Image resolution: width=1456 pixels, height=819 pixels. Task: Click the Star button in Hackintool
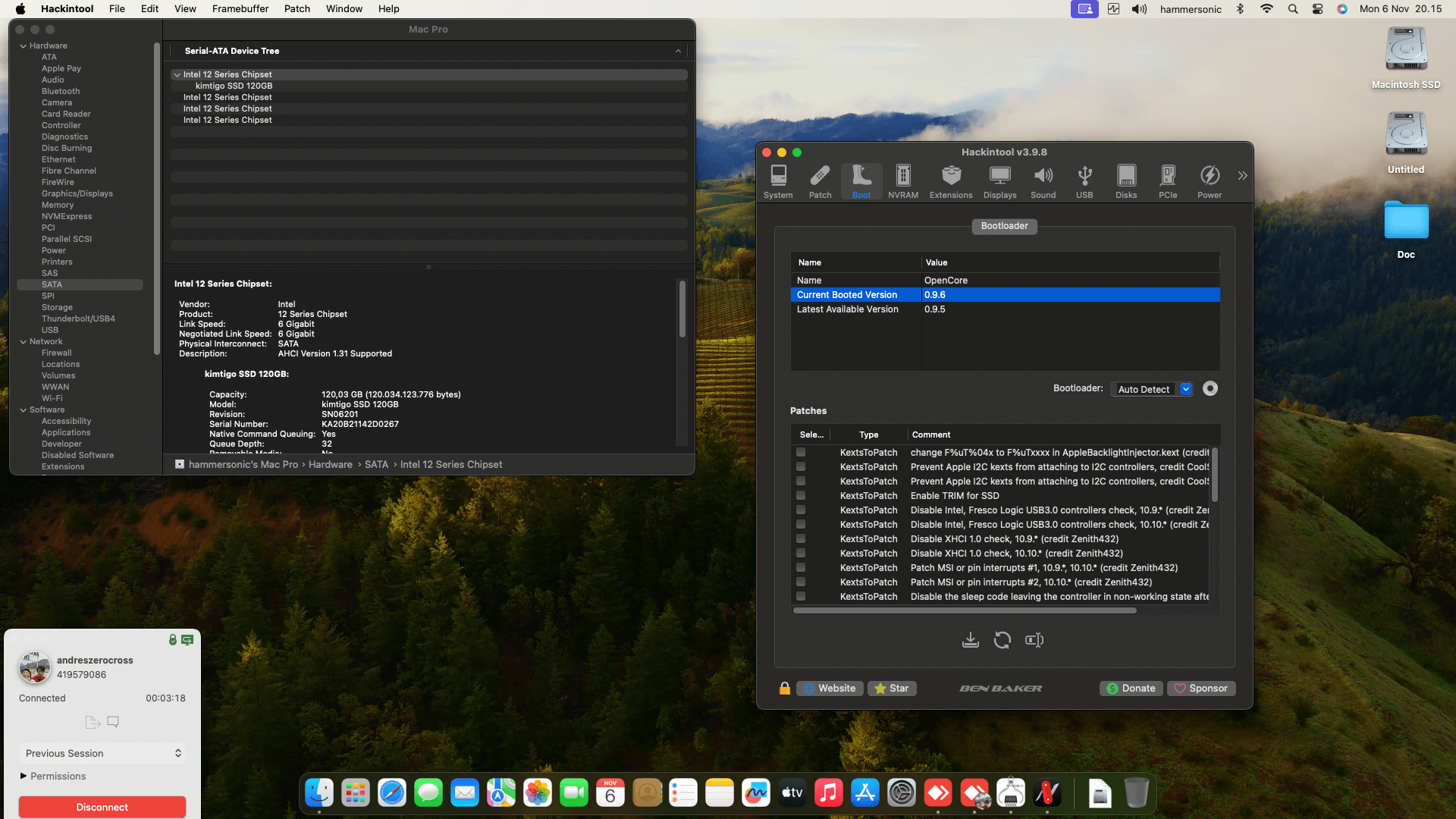point(892,689)
